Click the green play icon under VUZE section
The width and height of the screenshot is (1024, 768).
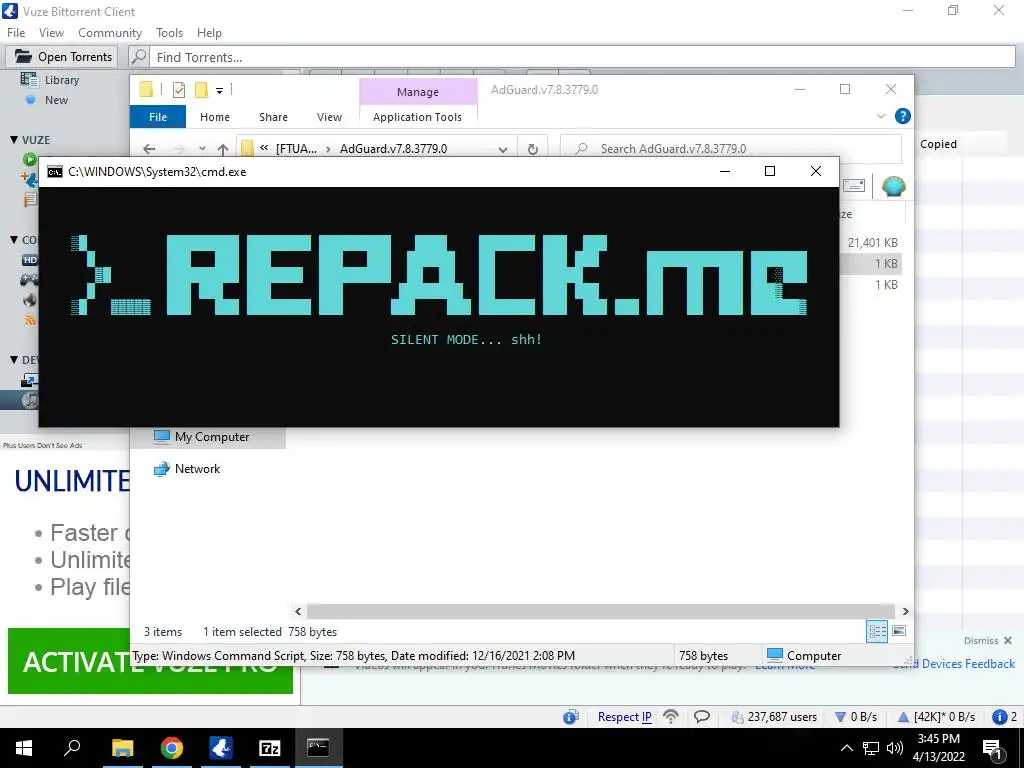tap(29, 159)
